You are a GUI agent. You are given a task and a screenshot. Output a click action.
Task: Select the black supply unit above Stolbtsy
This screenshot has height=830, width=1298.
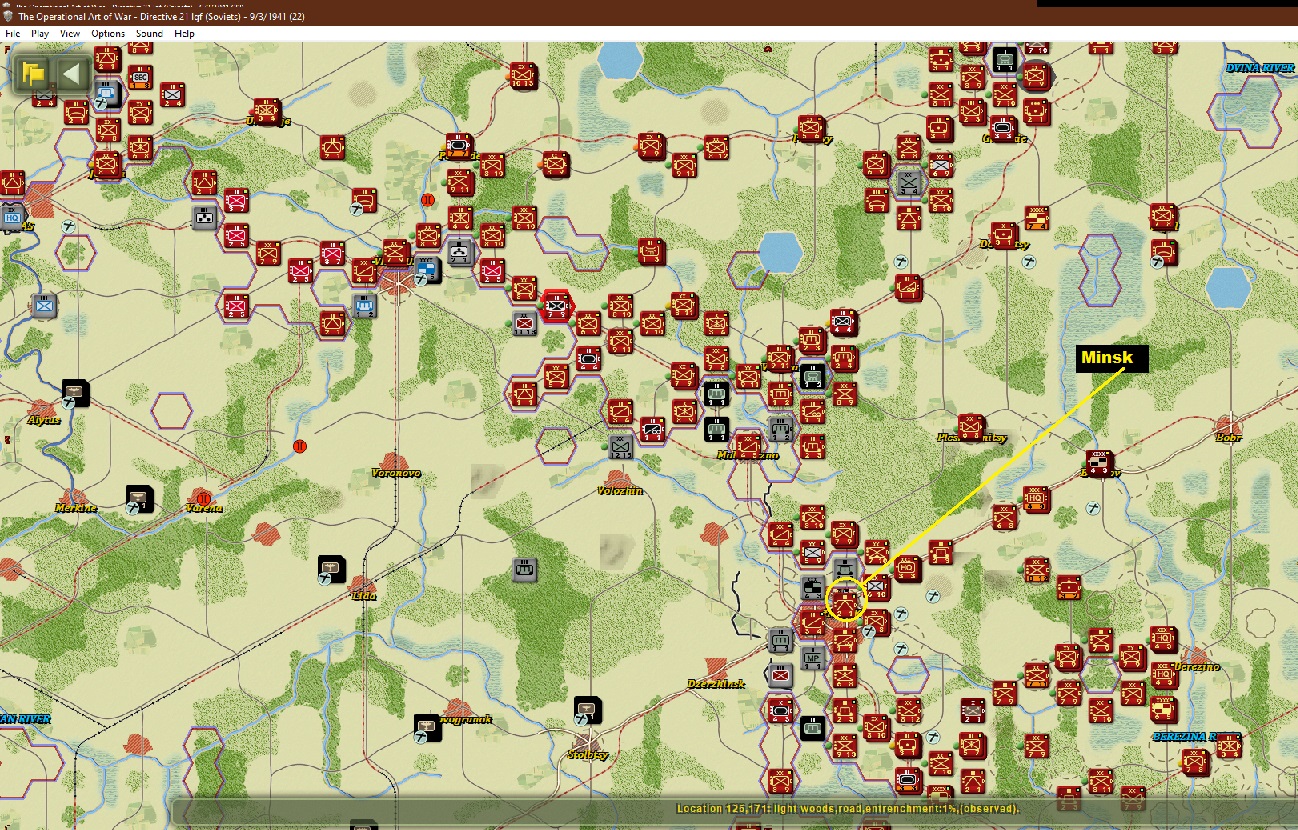[589, 710]
